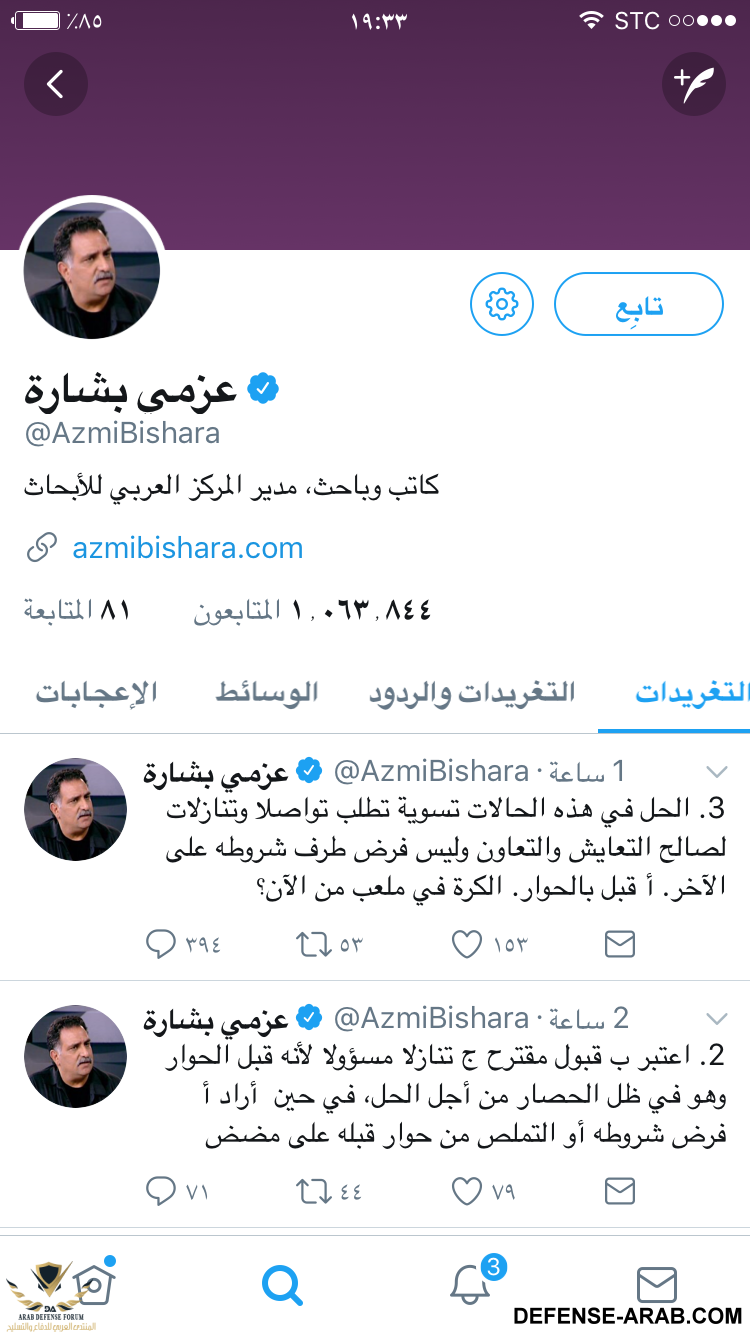This screenshot has width=750, height=1334.
Task: Switch to الوسائط media tab
Action: 267,693
